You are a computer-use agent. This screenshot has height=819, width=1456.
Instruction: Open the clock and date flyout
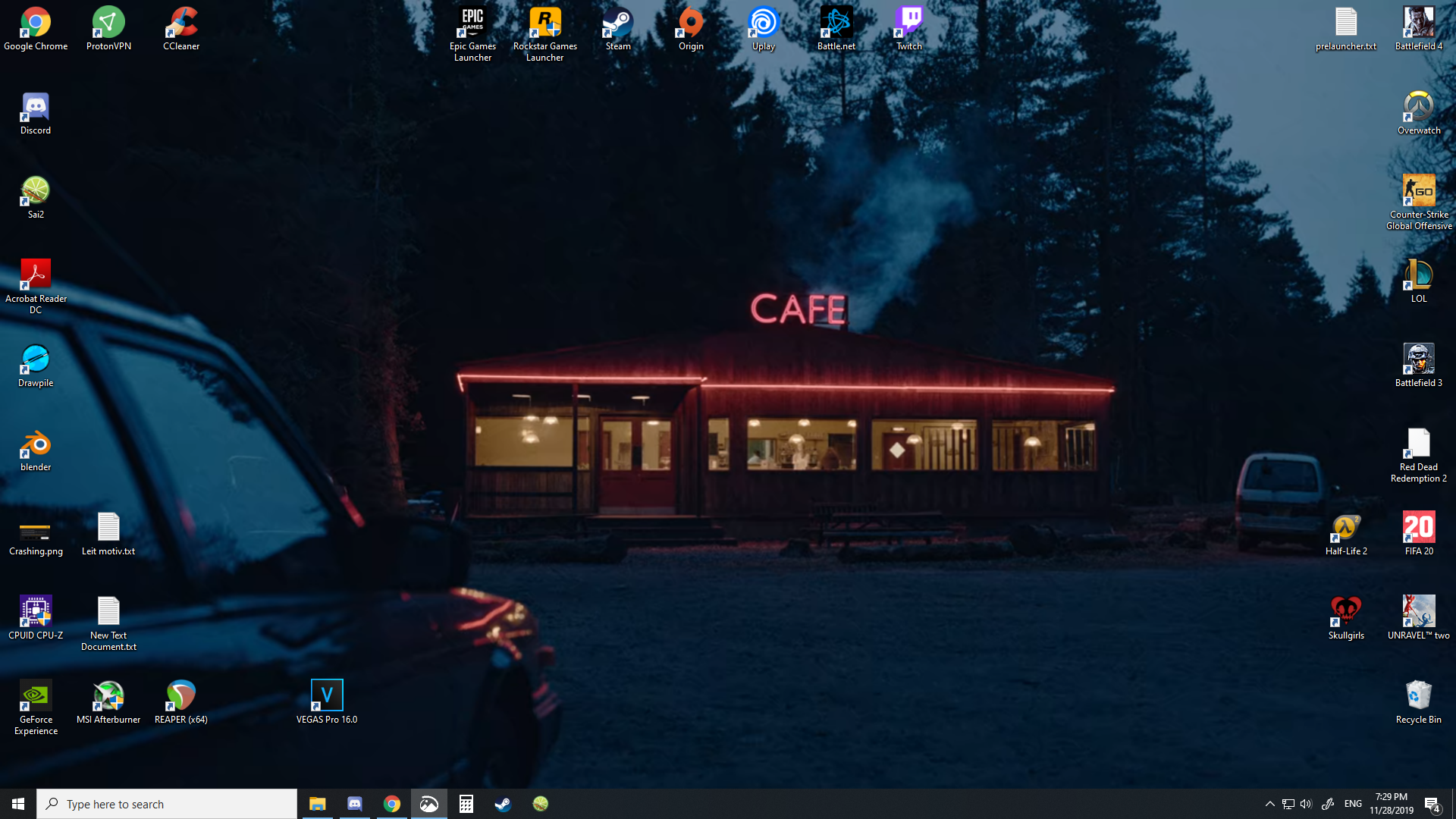1392,804
